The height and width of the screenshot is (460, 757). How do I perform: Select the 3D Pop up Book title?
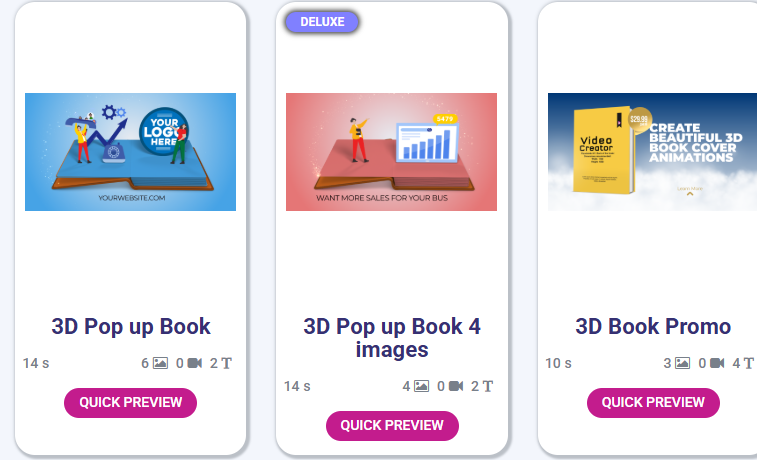pos(131,327)
